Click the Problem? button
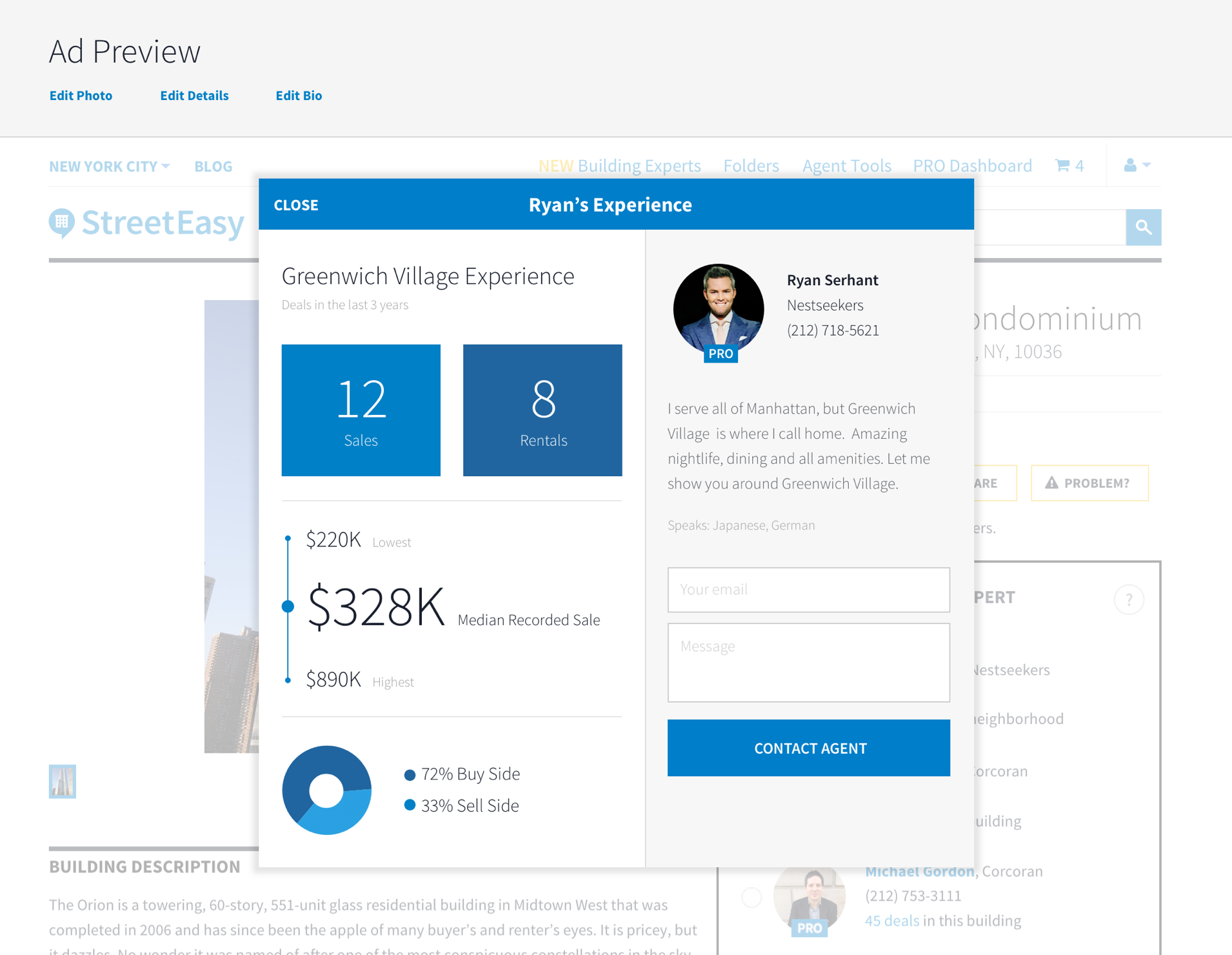This screenshot has height=955, width=1232. [1089, 483]
